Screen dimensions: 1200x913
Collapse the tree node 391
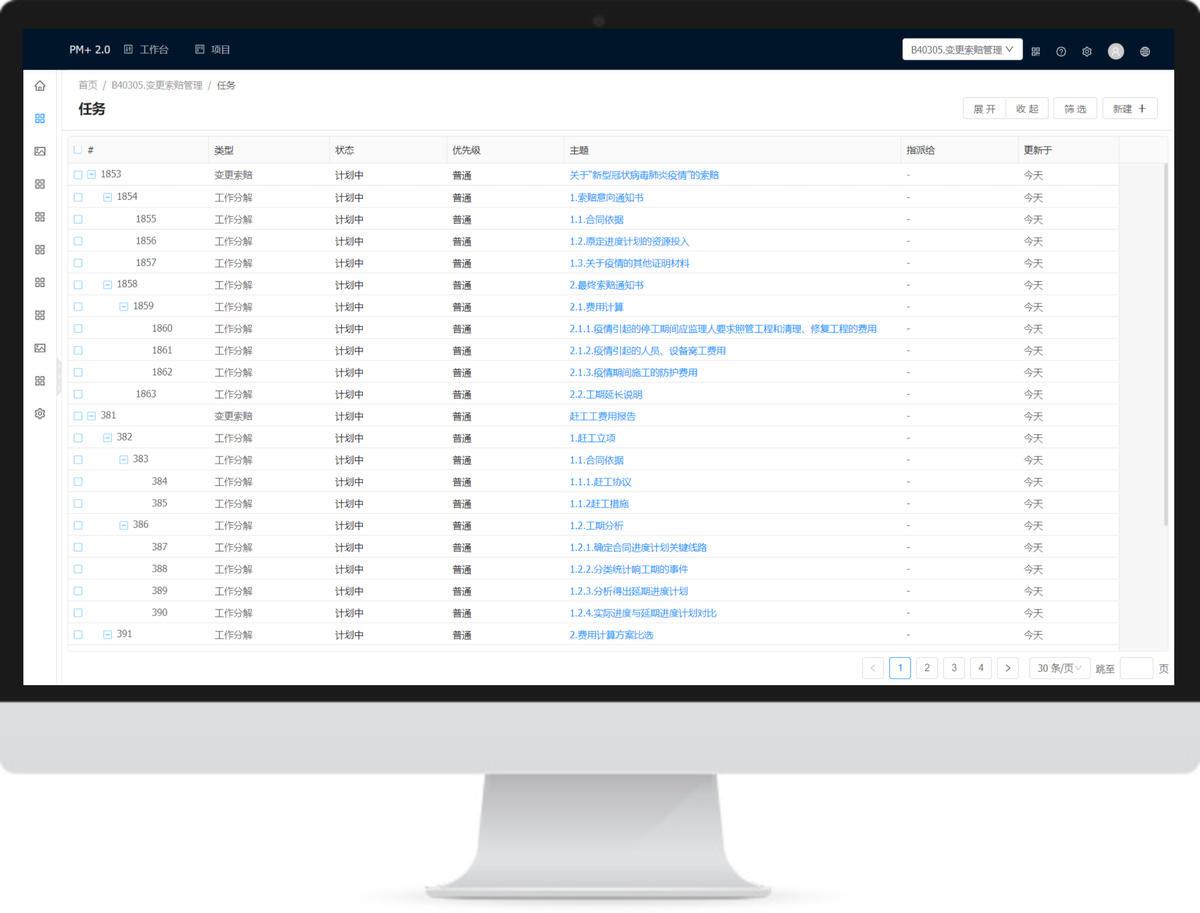pyautogui.click(x=108, y=635)
